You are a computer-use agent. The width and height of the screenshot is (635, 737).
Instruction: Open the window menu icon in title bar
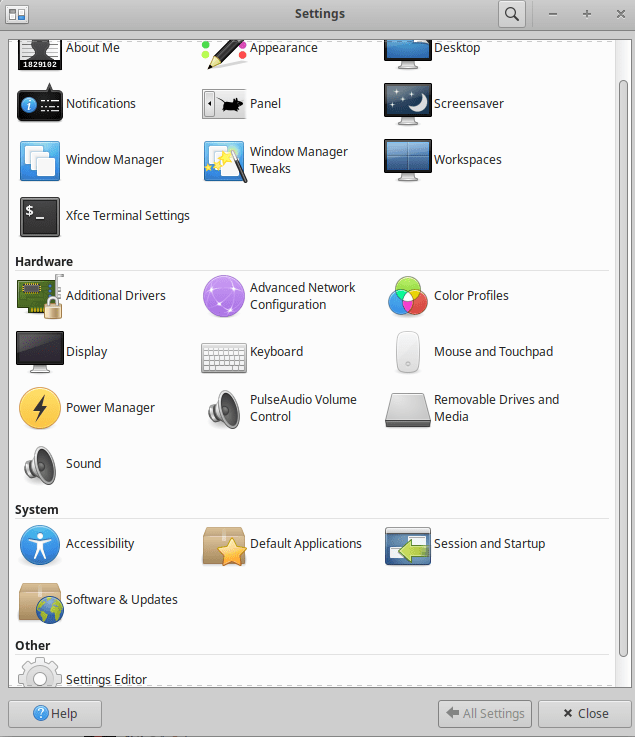pos(17,14)
